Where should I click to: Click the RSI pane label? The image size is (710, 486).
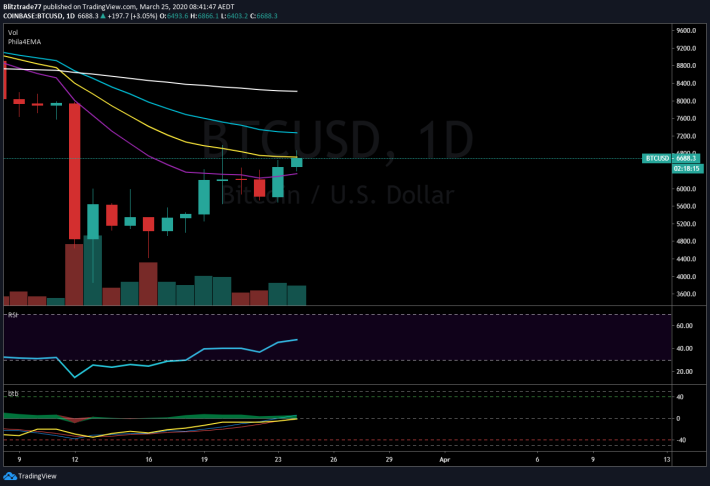(x=13, y=315)
